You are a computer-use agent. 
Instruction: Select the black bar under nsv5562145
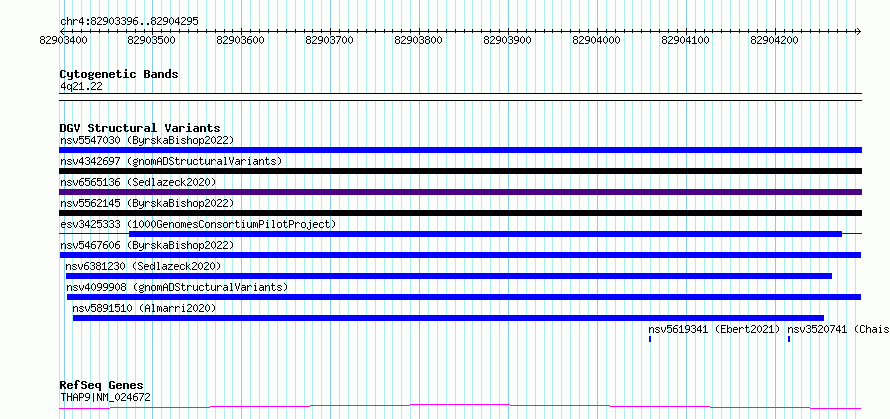tap(460, 213)
